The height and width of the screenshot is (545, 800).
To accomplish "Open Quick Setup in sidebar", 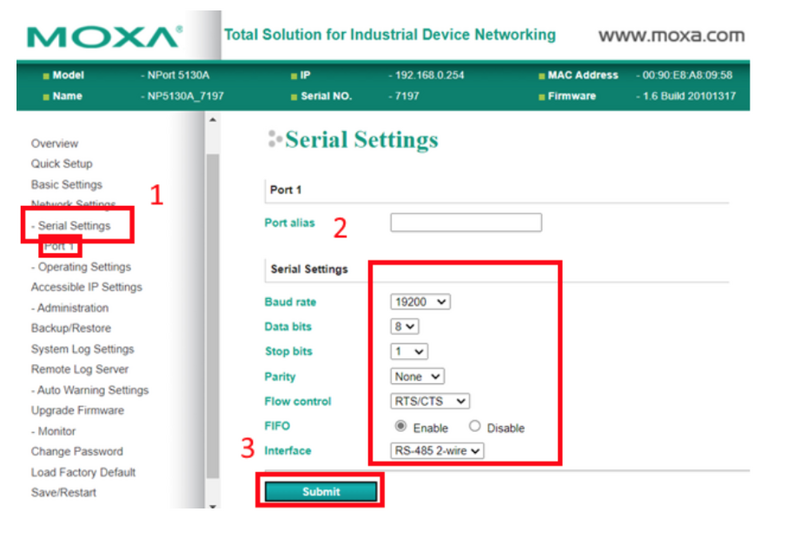I will pyautogui.click(x=62, y=164).
